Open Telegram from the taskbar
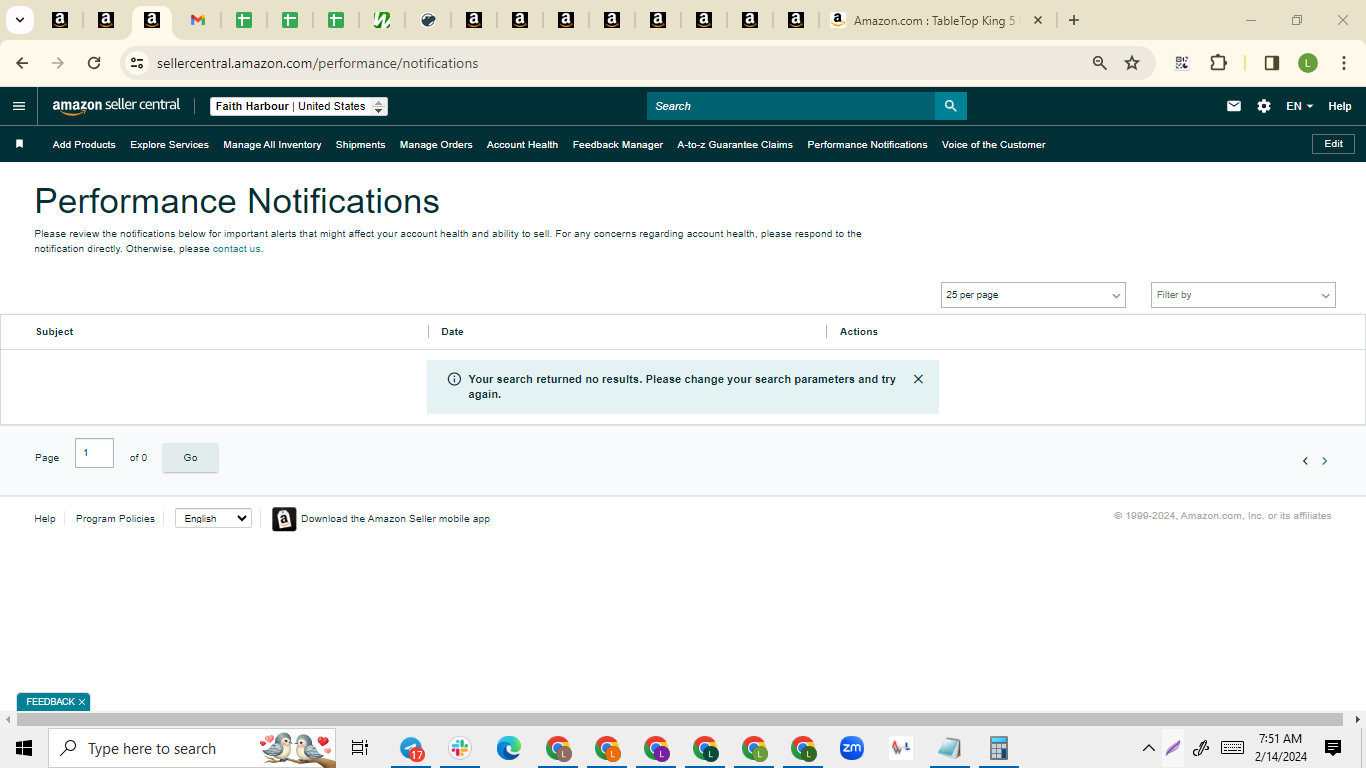The image size is (1366, 768). tap(412, 748)
